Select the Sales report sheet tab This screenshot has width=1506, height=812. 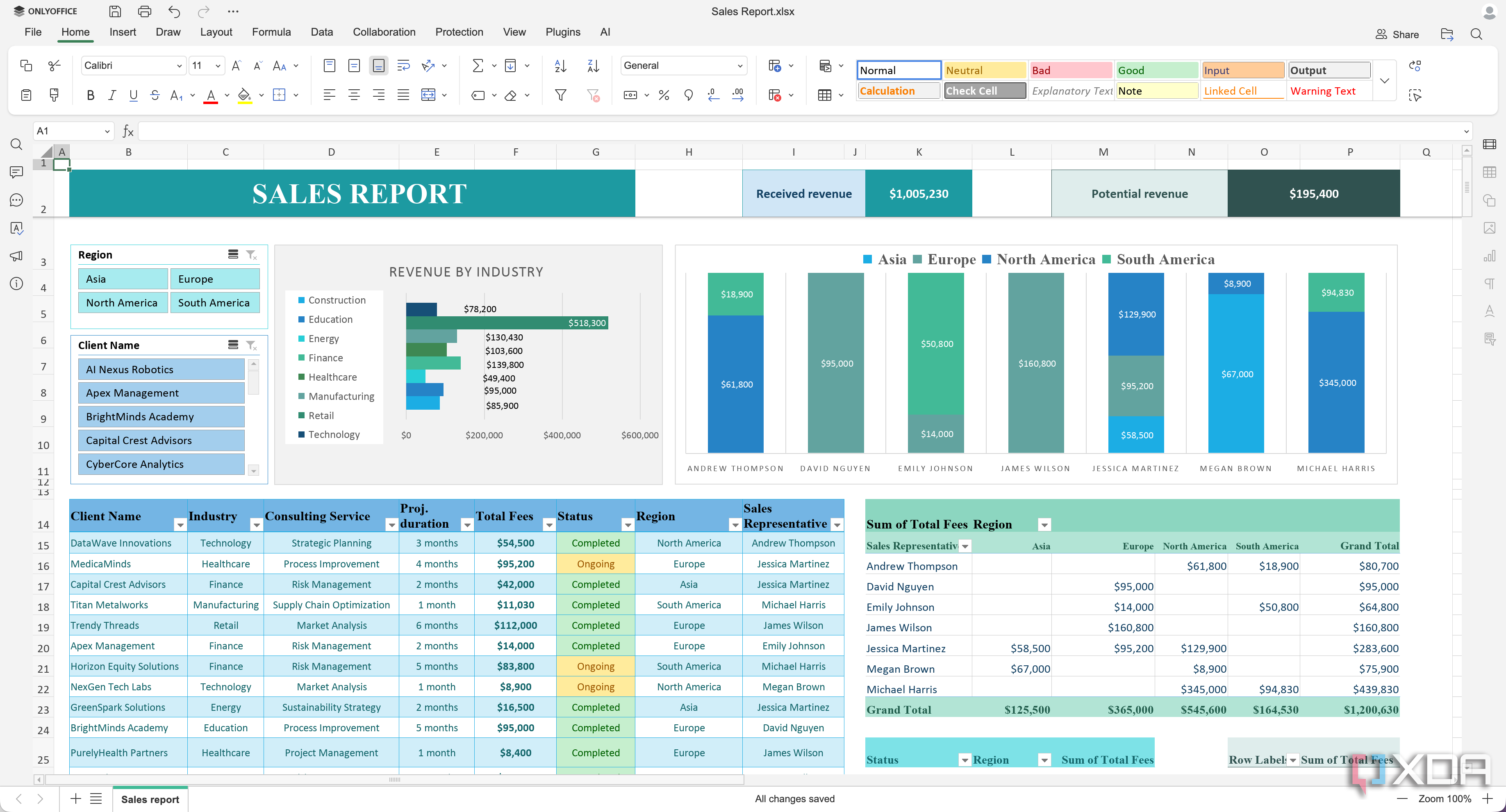click(150, 799)
